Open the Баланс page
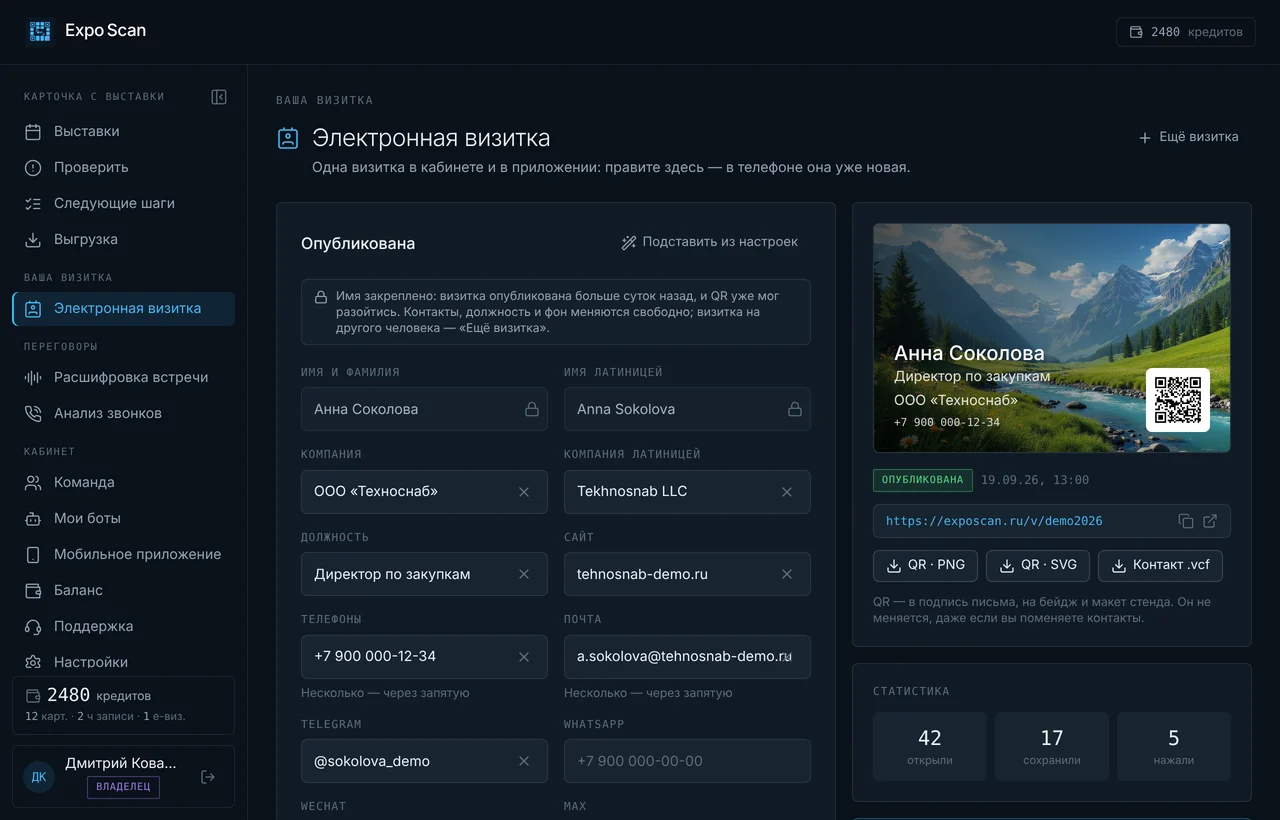The height and width of the screenshot is (820, 1280). [x=124, y=591]
